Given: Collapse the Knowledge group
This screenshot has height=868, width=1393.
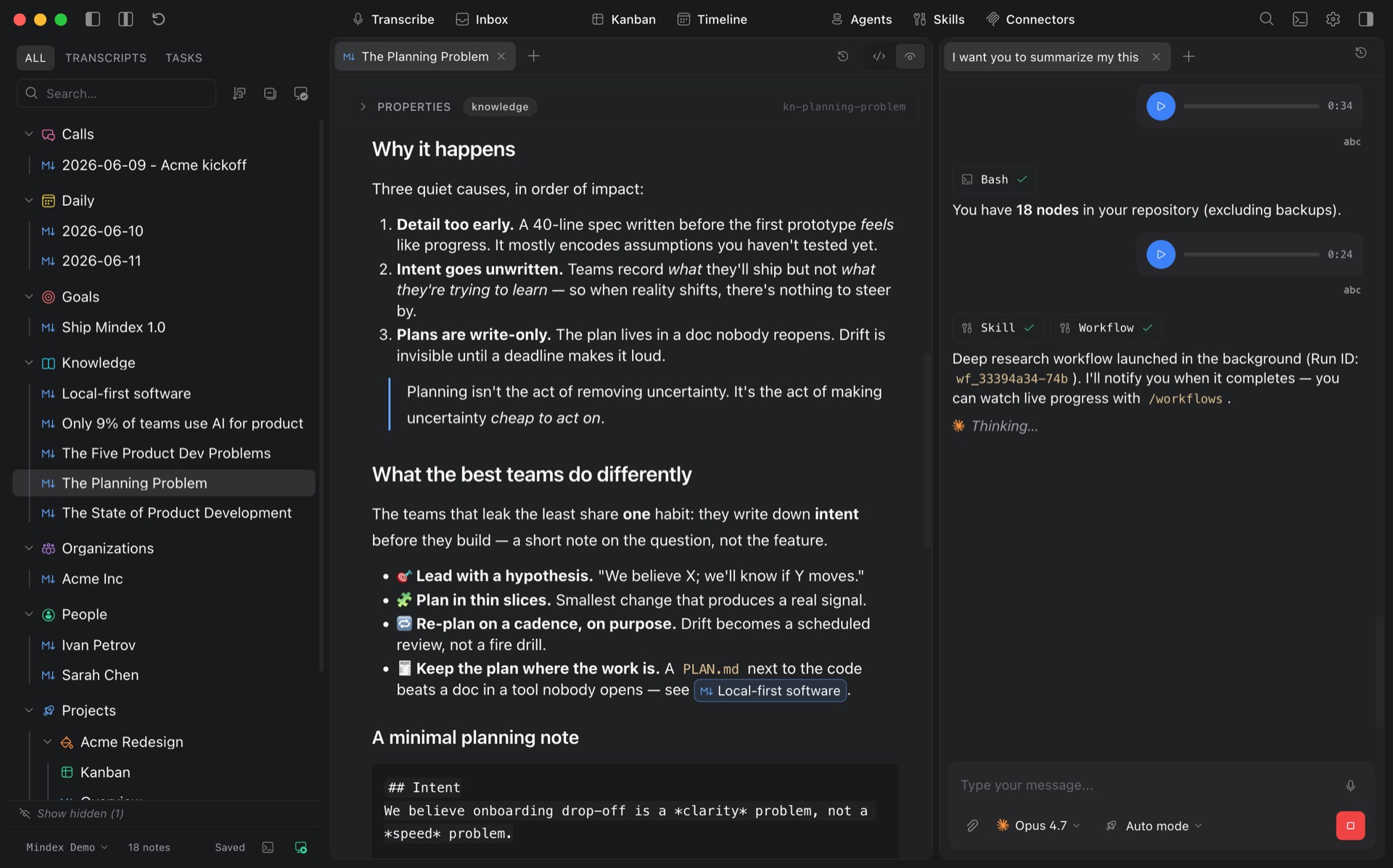Looking at the screenshot, I should pyautogui.click(x=29, y=363).
